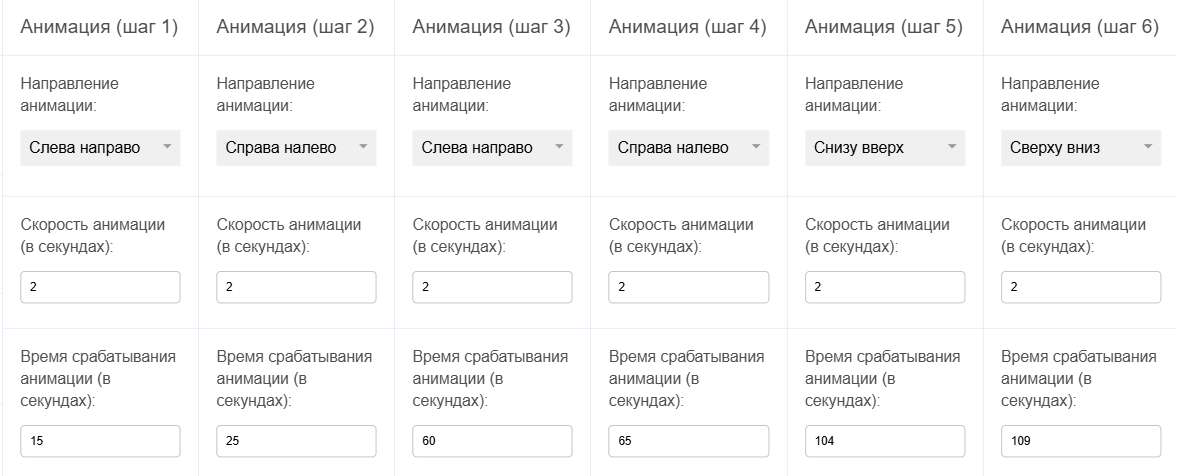Click the 'Анимация (шаг 6)' heading
Image resolution: width=1177 pixels, height=476 pixels.
tap(1079, 27)
